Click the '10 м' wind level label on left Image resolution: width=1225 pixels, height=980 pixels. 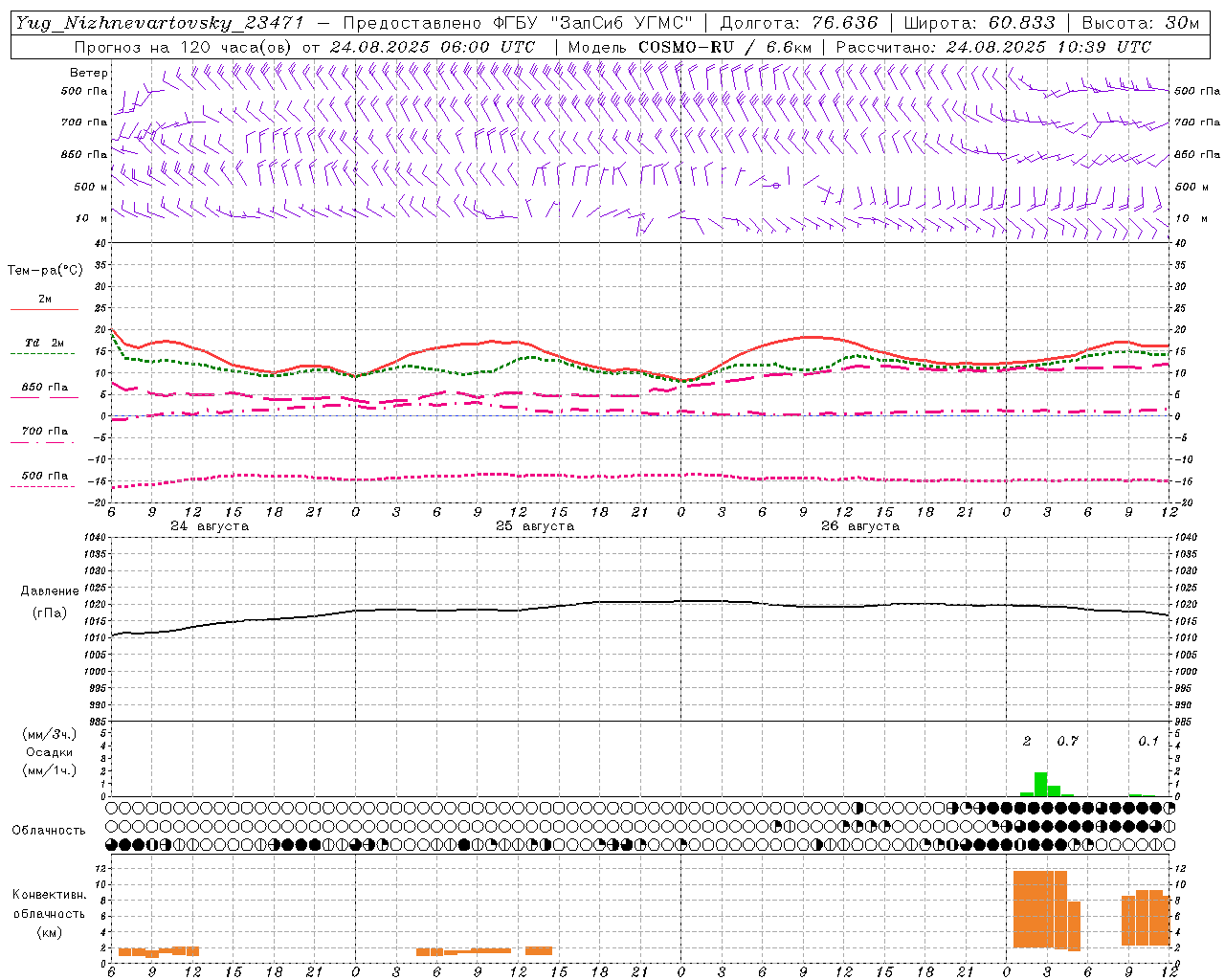(x=91, y=218)
